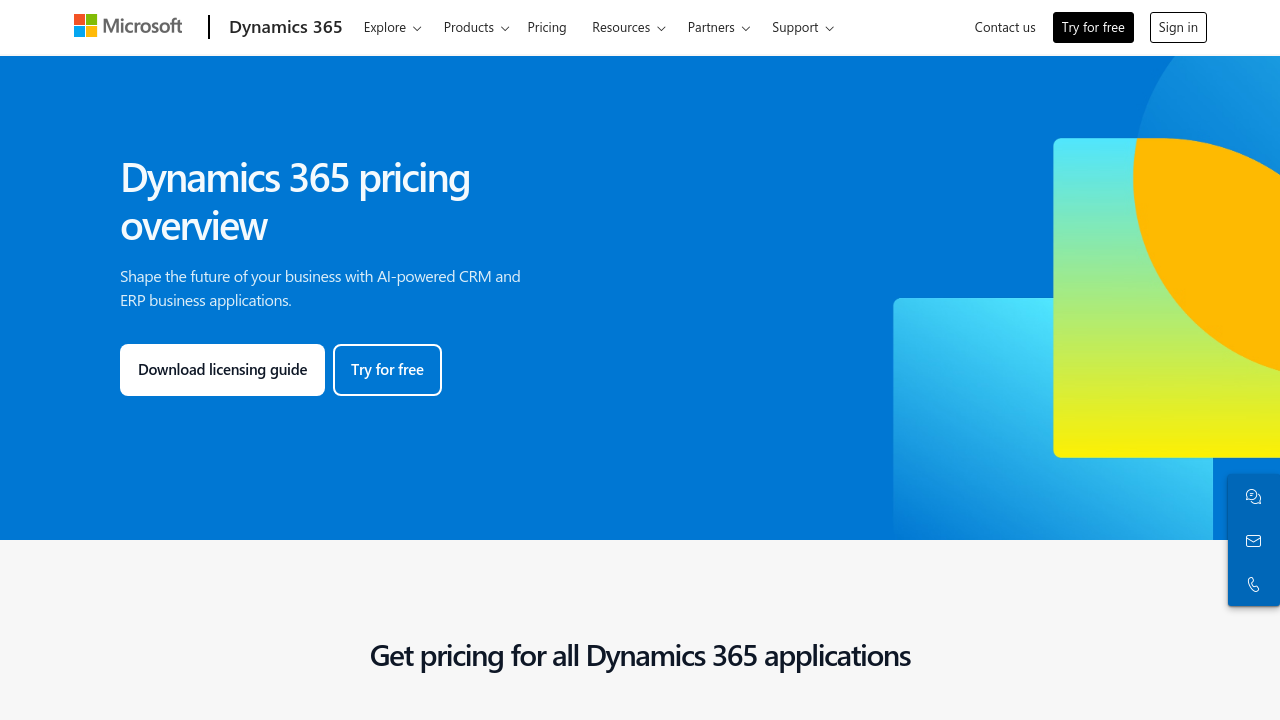Open the Products dropdown
The height and width of the screenshot is (720, 1280).
click(476, 28)
